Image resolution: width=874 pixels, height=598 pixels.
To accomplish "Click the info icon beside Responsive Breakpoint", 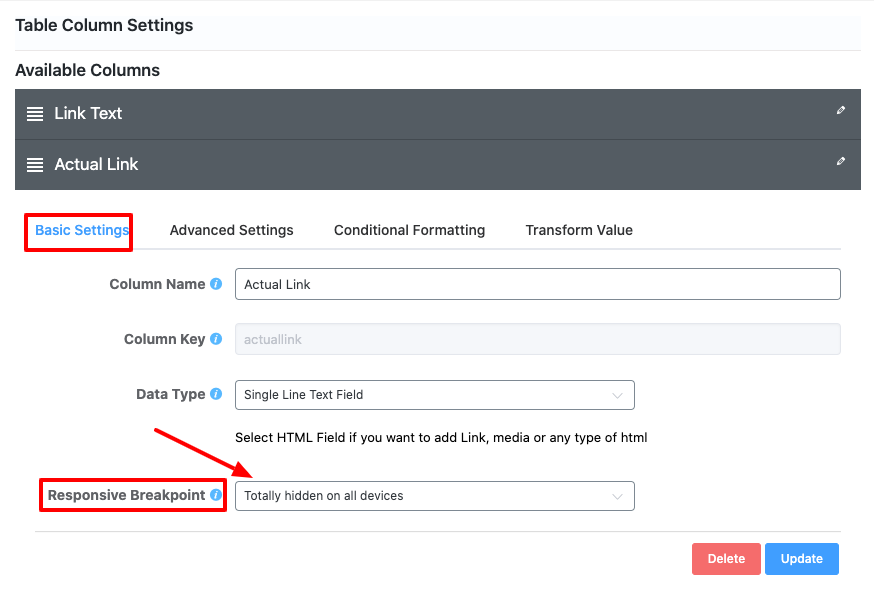I will tap(216, 496).
